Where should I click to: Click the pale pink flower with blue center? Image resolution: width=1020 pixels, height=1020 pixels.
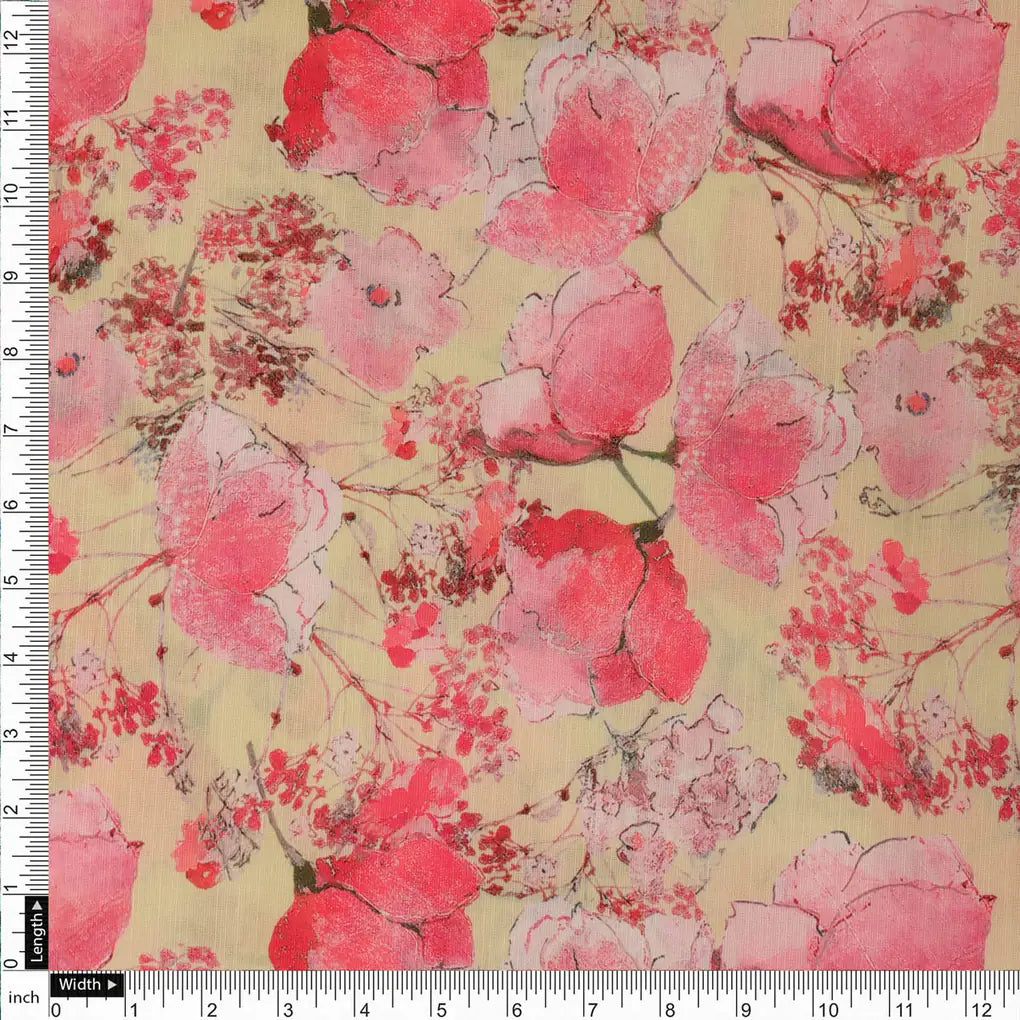click(x=380, y=300)
